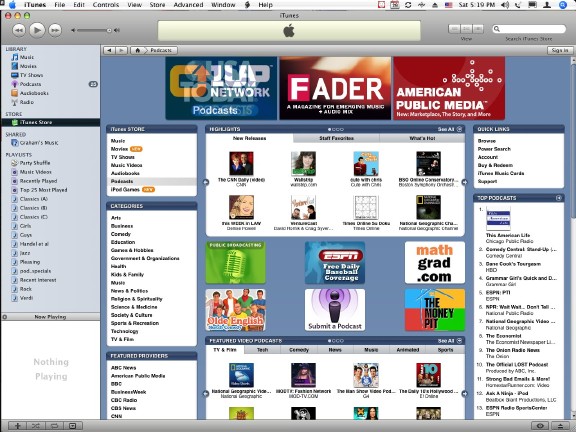Open The Onion Radio News podcast
The width and height of the screenshot is (576, 432).
tap(512, 350)
